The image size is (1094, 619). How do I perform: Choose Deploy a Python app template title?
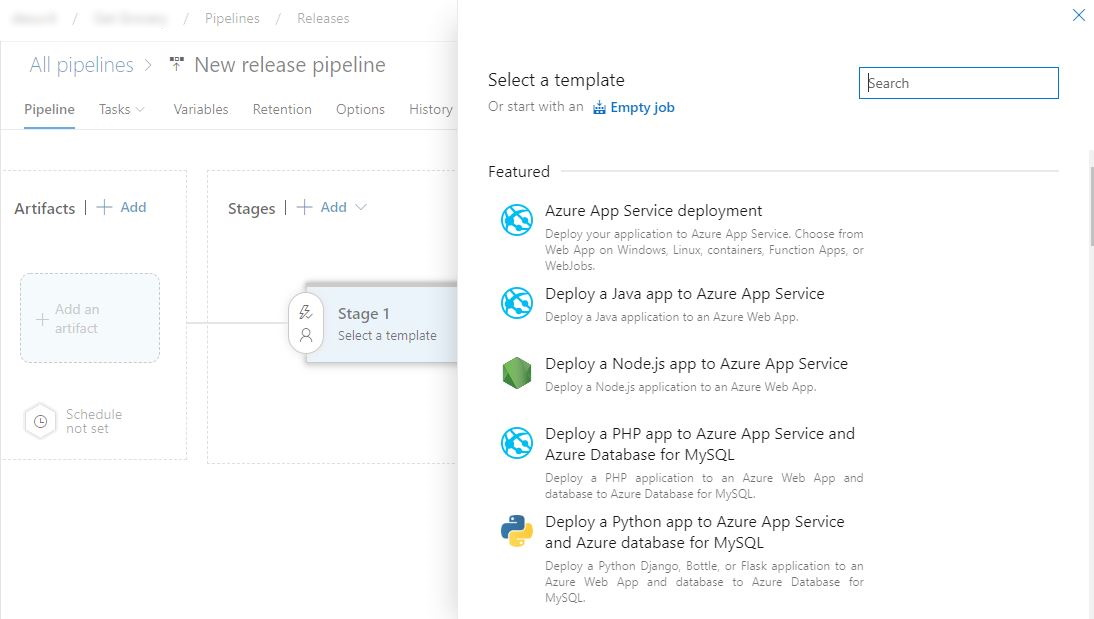(695, 532)
